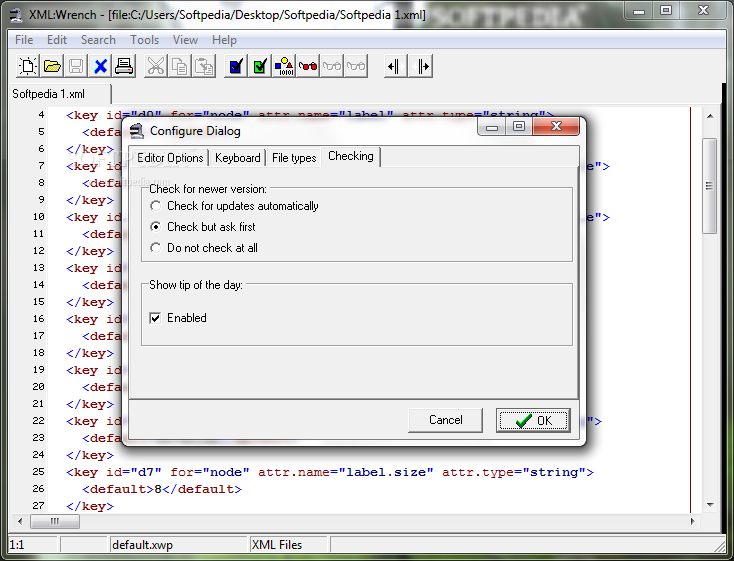
Task: Click the first gray glasses icon
Action: (x=332, y=66)
